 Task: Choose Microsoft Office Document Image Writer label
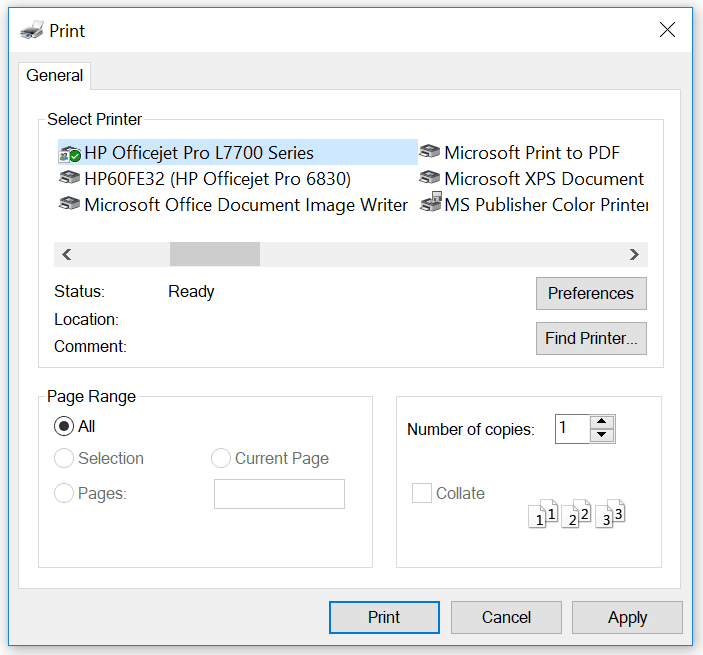tap(246, 205)
